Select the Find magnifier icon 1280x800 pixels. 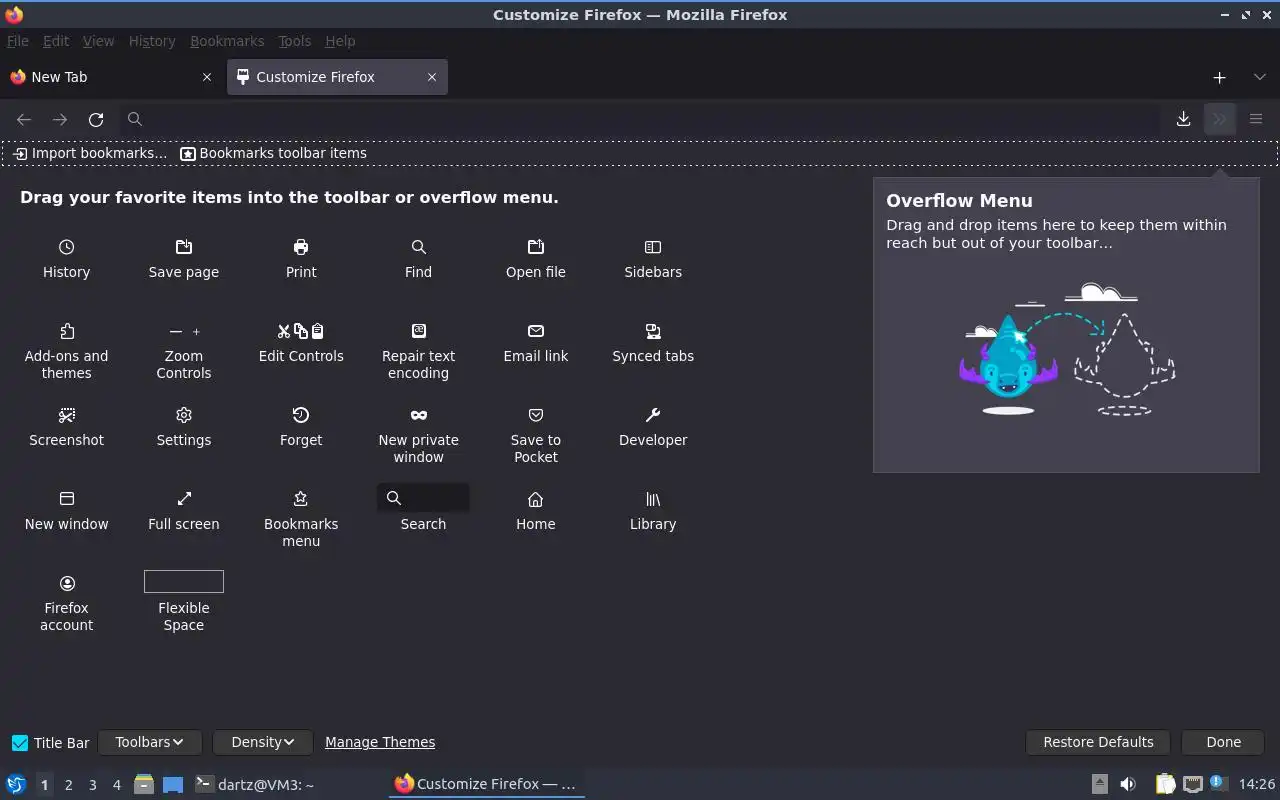418,247
